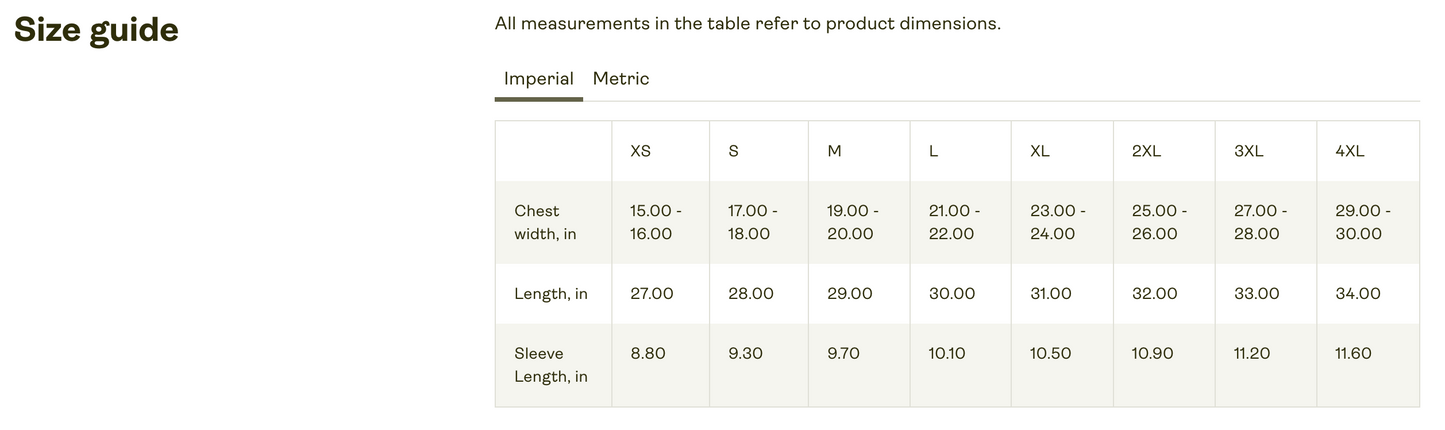1445x430 pixels.
Task: Click the 30.00 length cell
Action: click(951, 294)
